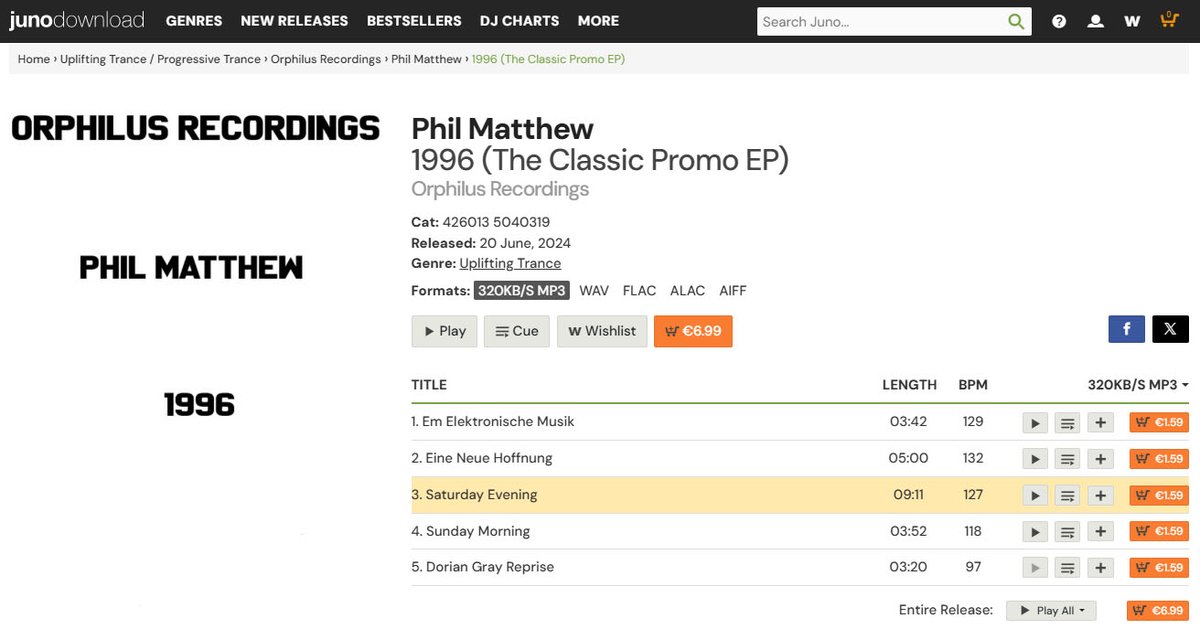Image resolution: width=1200 pixels, height=629 pixels.
Task: Play track Em Elektronische Musik
Action: (x=1035, y=423)
